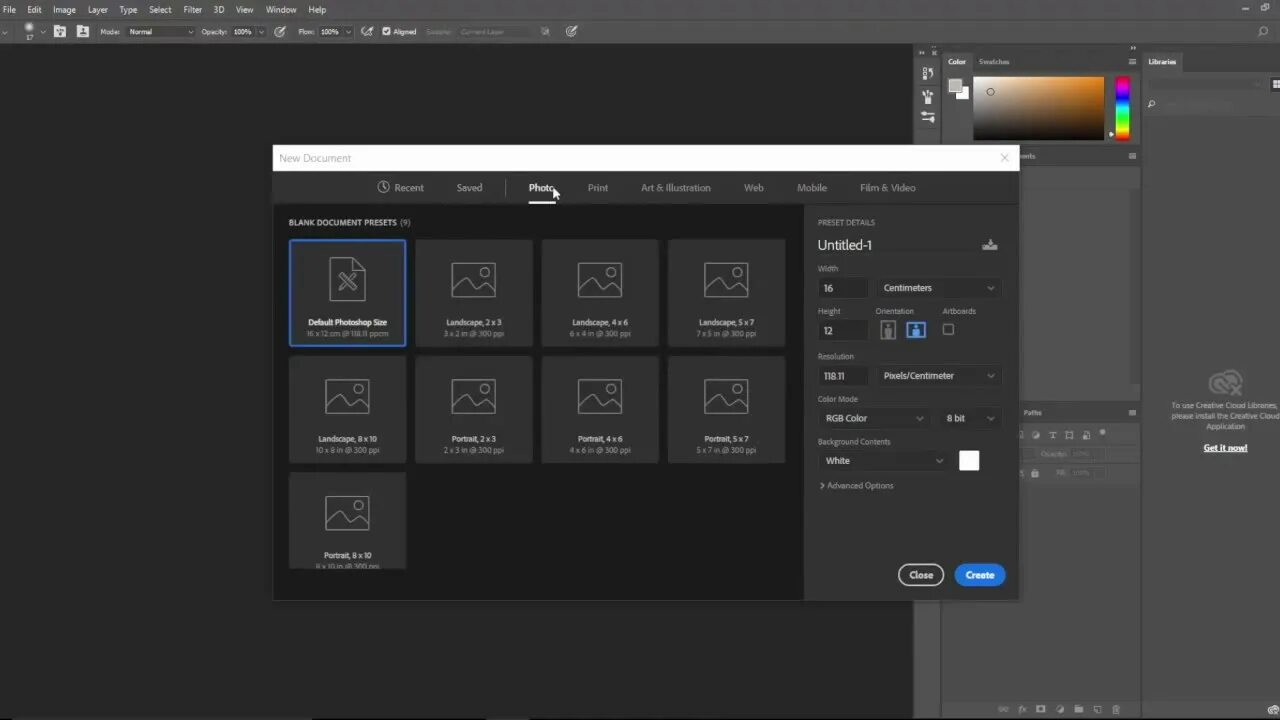Open the Opacity 100% dropdown arrow
The height and width of the screenshot is (720, 1280).
click(x=261, y=32)
